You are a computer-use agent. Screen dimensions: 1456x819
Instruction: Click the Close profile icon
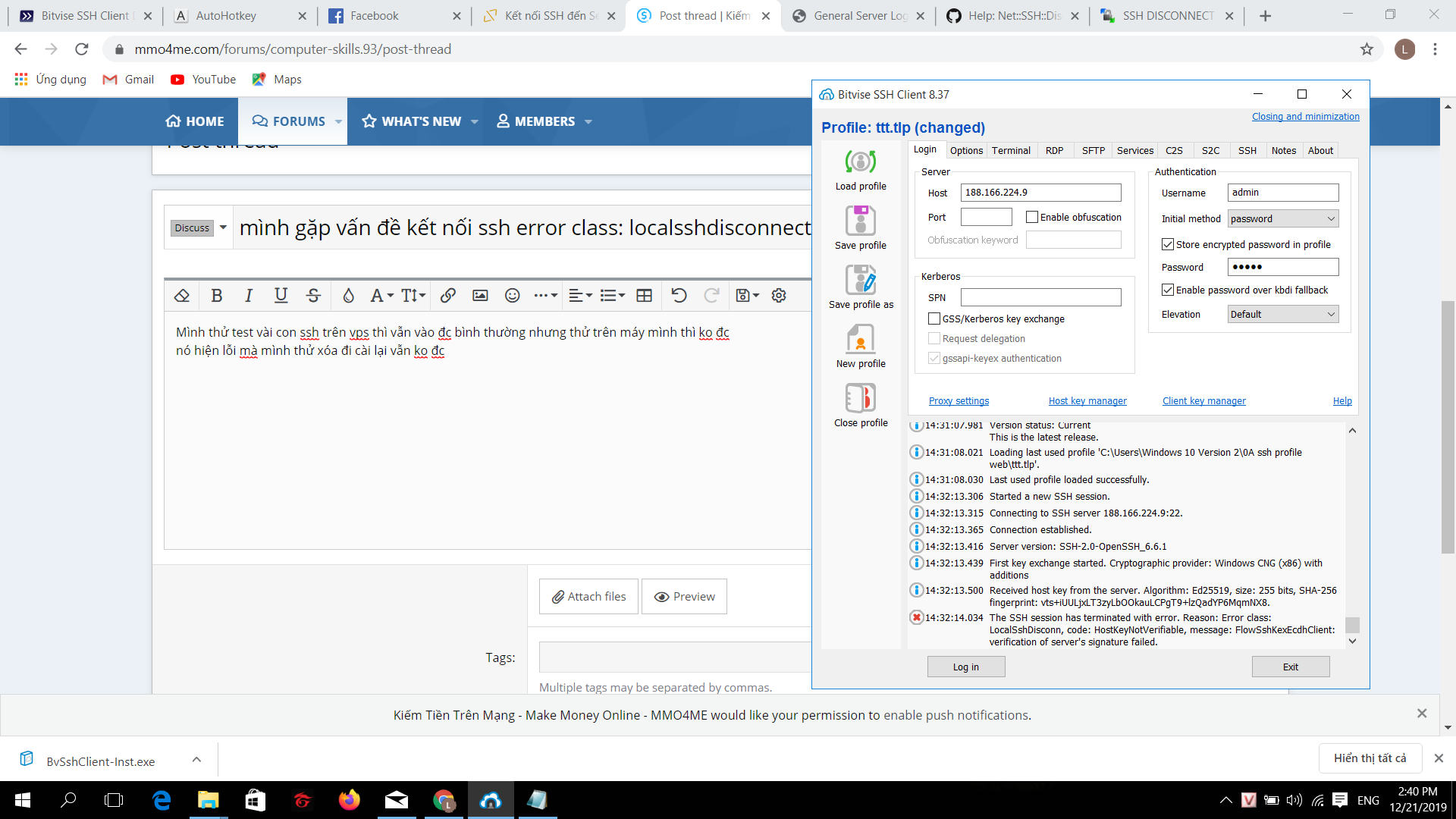pos(861,398)
